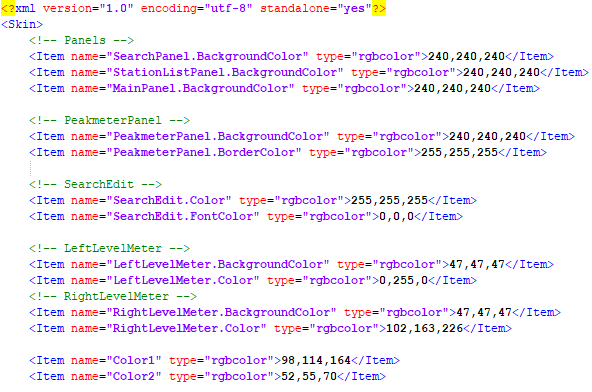Click the standalone="yes" attribute

[316, 8]
